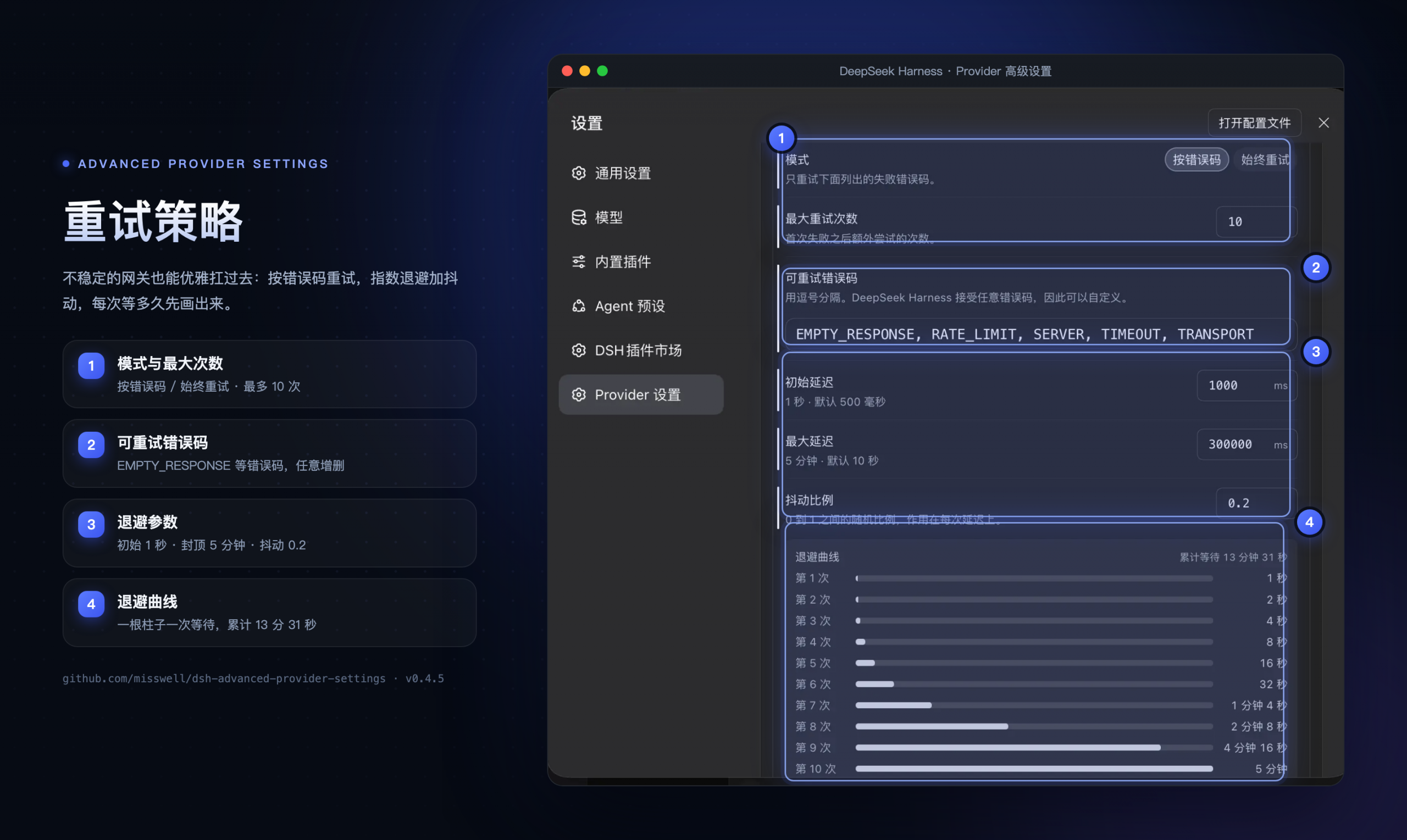Click the 设置 heading in sidebar
Screen dimensions: 1407x840
coord(586,123)
